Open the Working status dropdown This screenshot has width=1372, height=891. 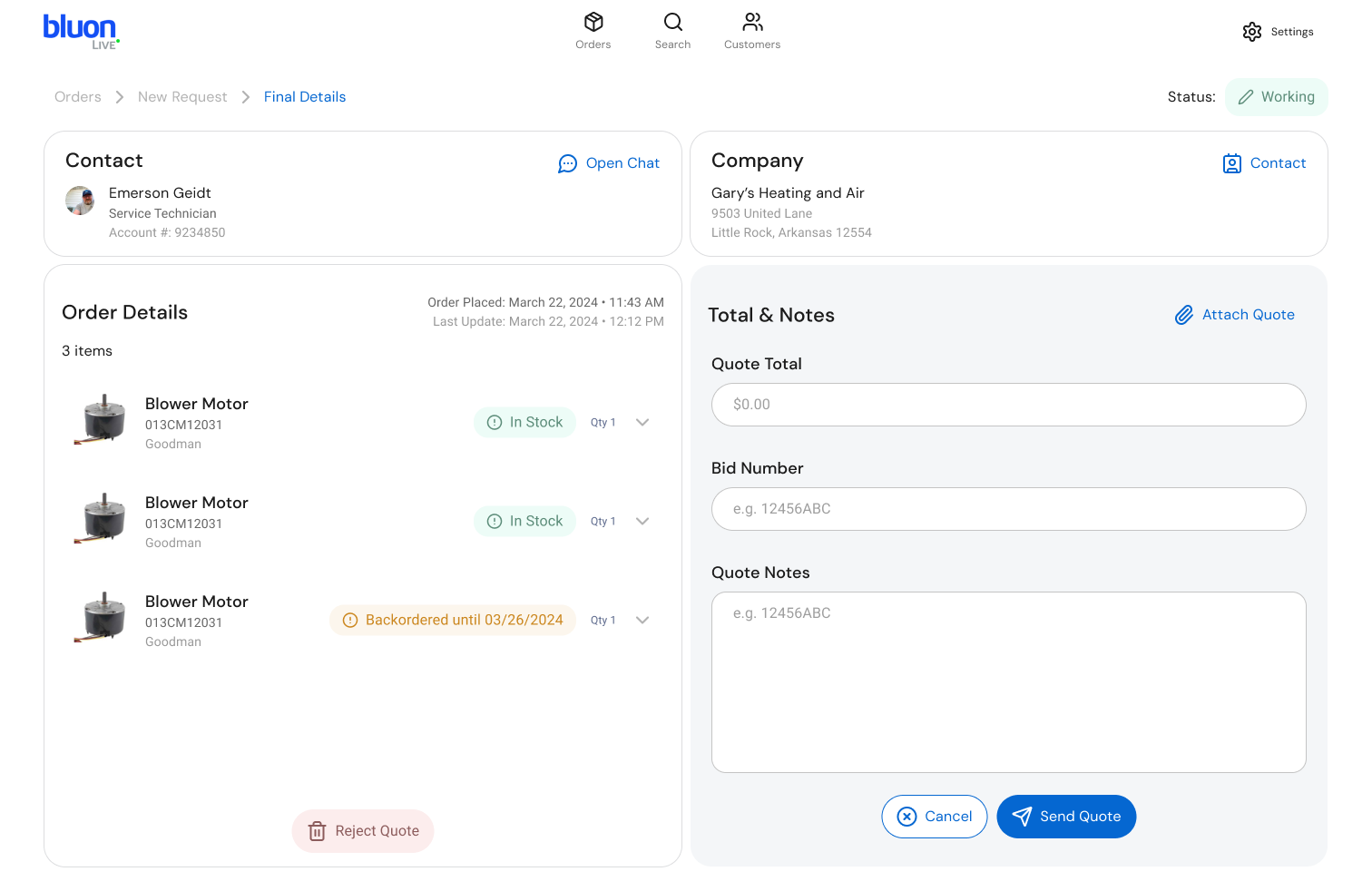(1276, 97)
